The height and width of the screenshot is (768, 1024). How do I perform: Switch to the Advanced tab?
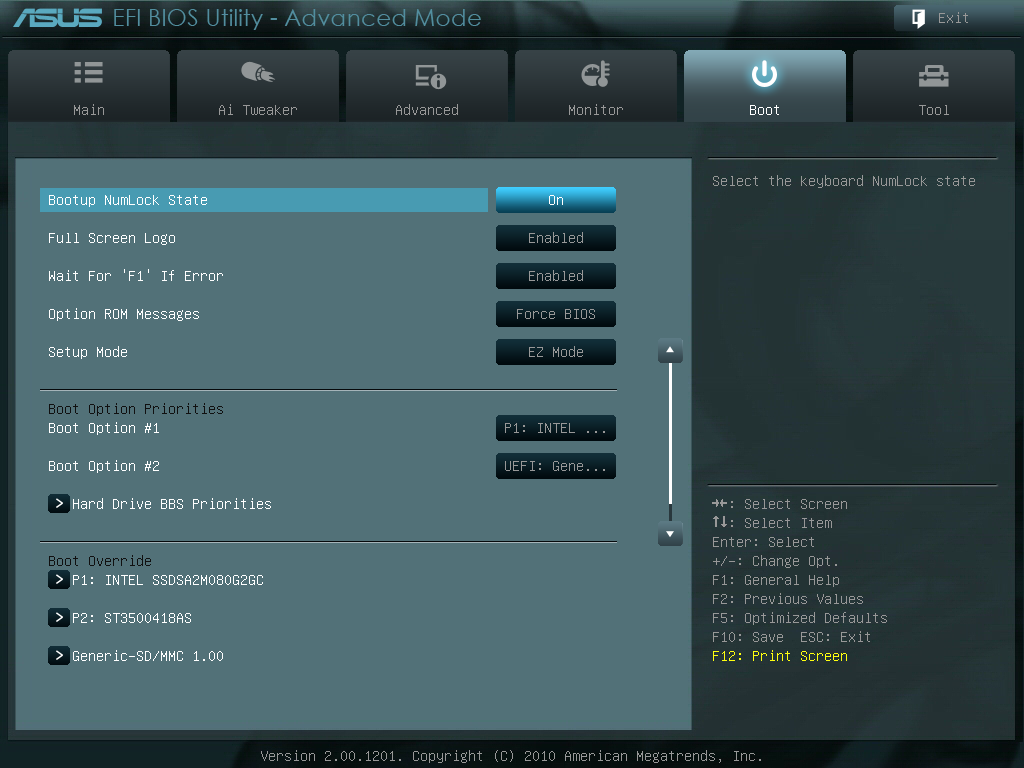tap(426, 86)
